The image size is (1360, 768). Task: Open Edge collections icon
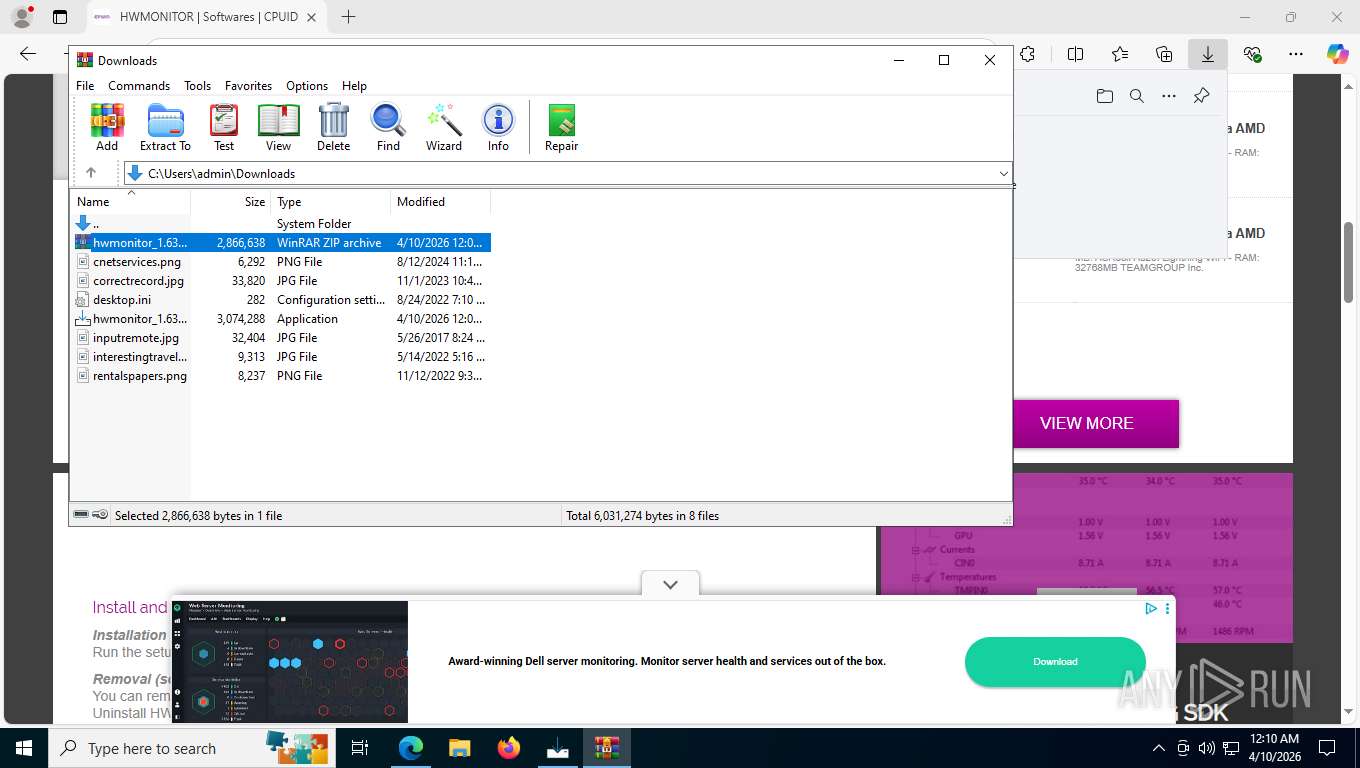pyautogui.click(x=1164, y=54)
